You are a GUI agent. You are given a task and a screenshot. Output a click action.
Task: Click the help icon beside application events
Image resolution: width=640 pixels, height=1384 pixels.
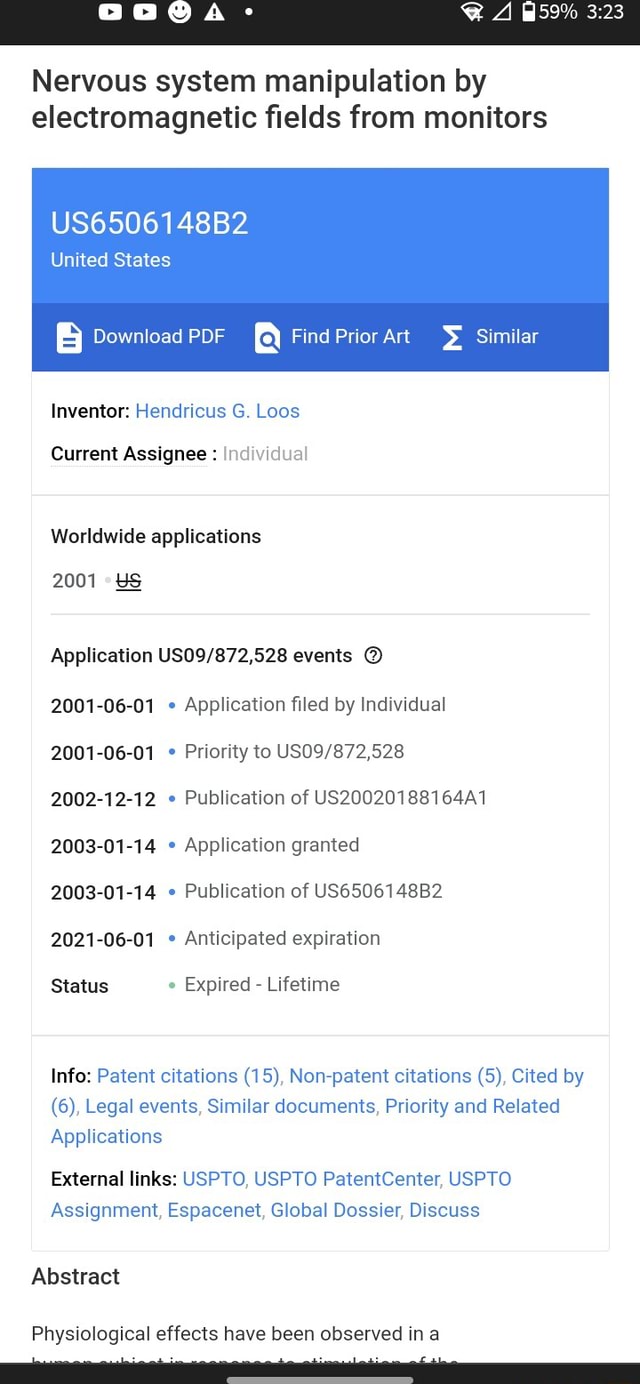pos(374,656)
